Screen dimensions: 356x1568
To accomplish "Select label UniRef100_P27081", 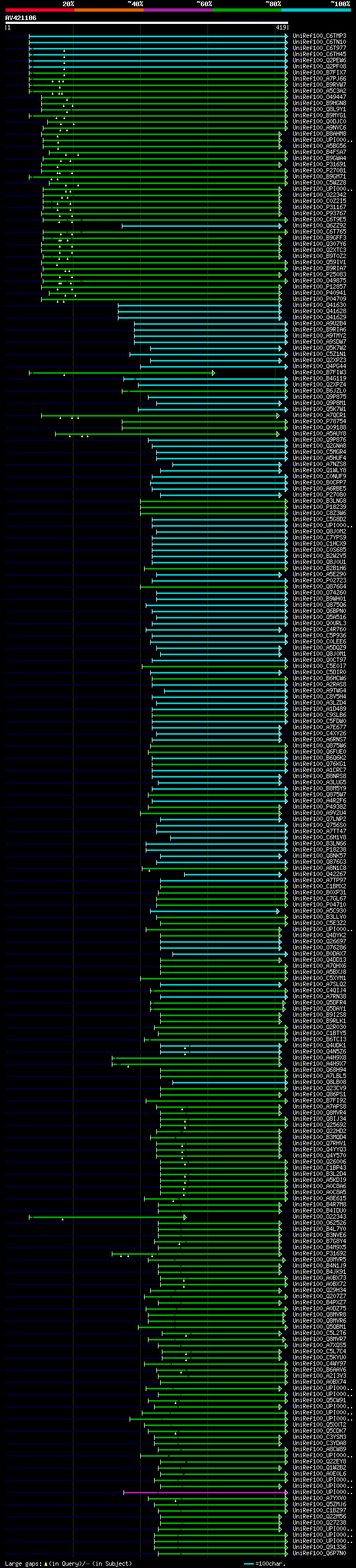I will click(x=319, y=170).
